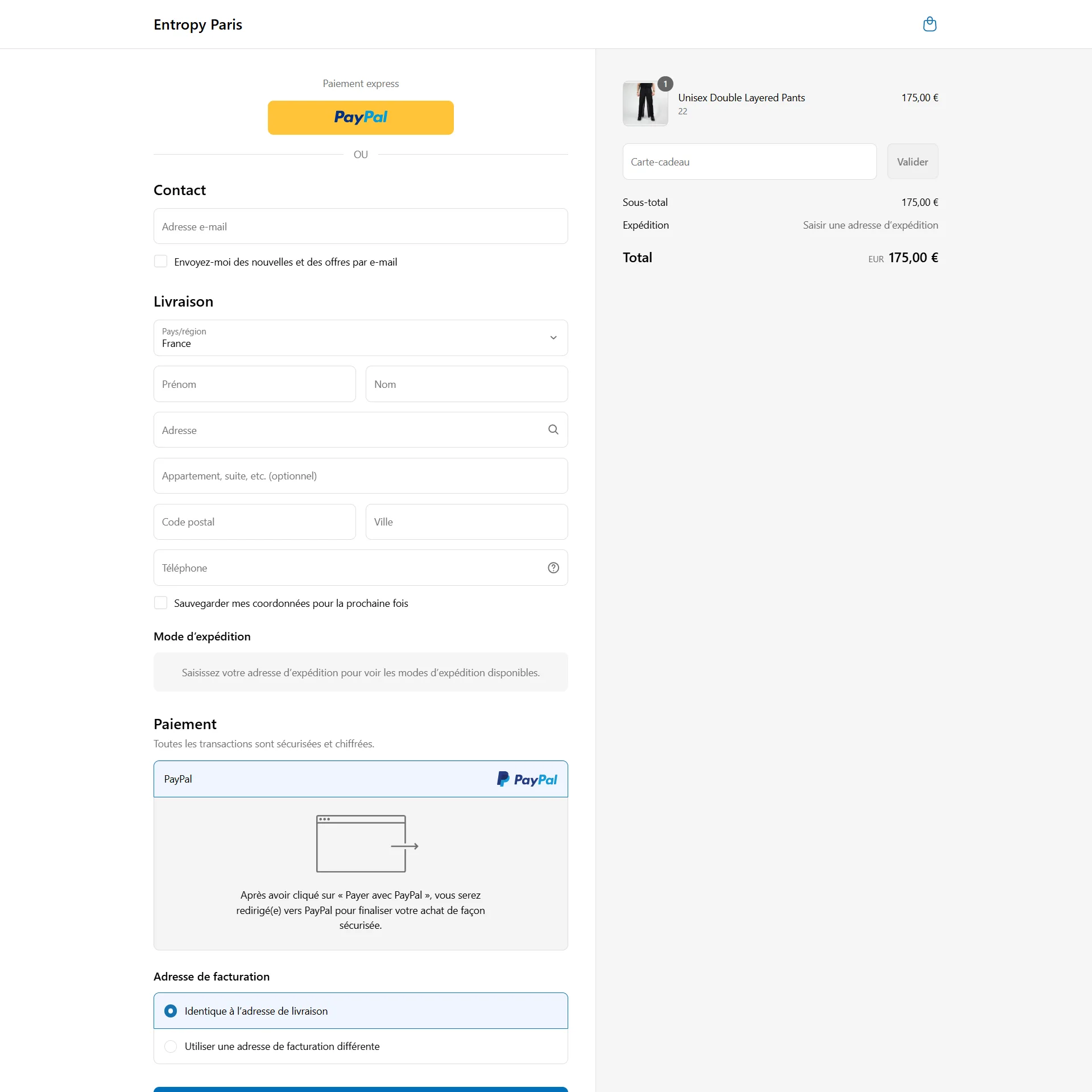
Task: Pay with the yellow PayPal express button
Action: (x=361, y=118)
